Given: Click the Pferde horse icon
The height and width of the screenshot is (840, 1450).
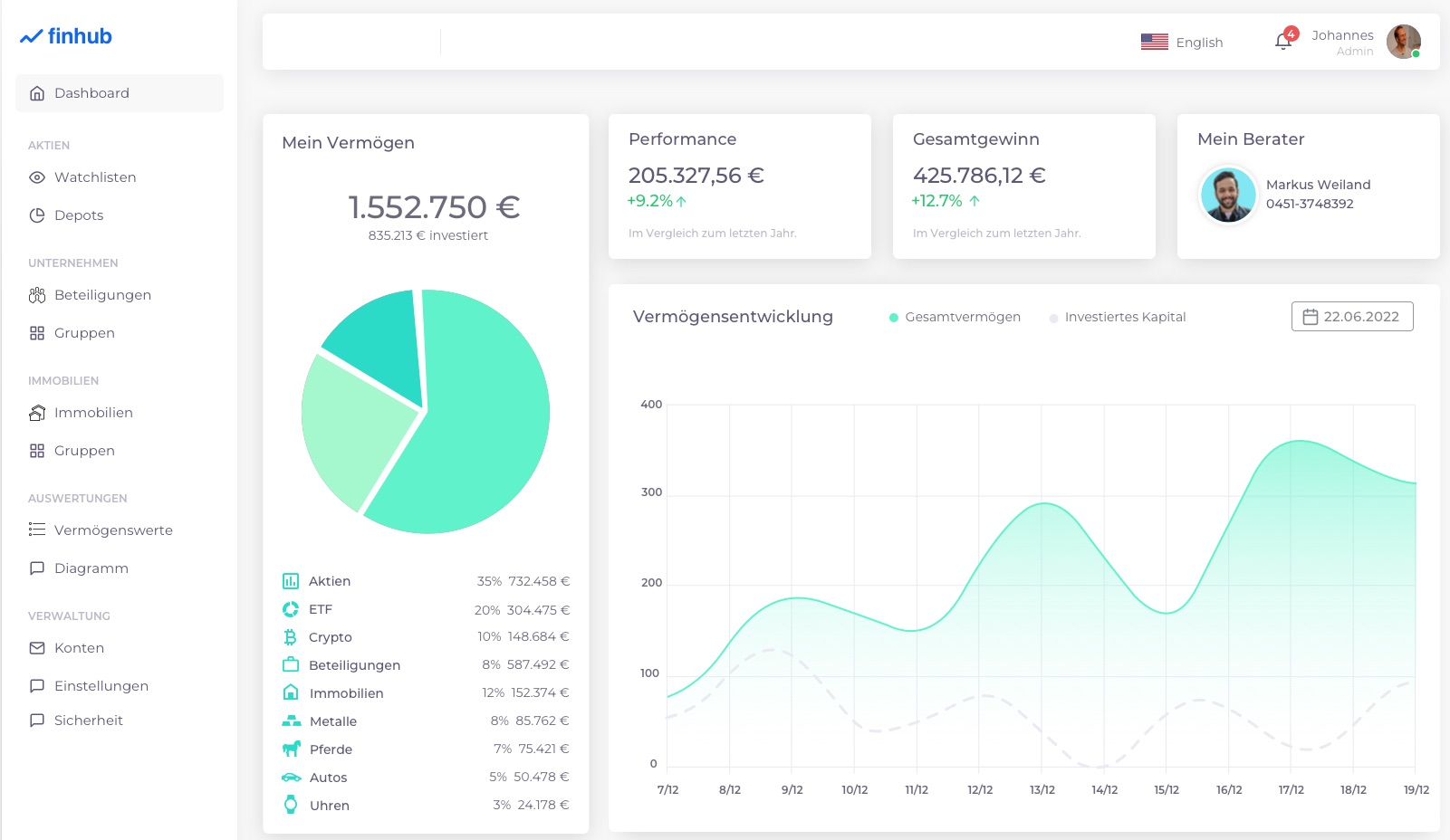Looking at the screenshot, I should 291,749.
